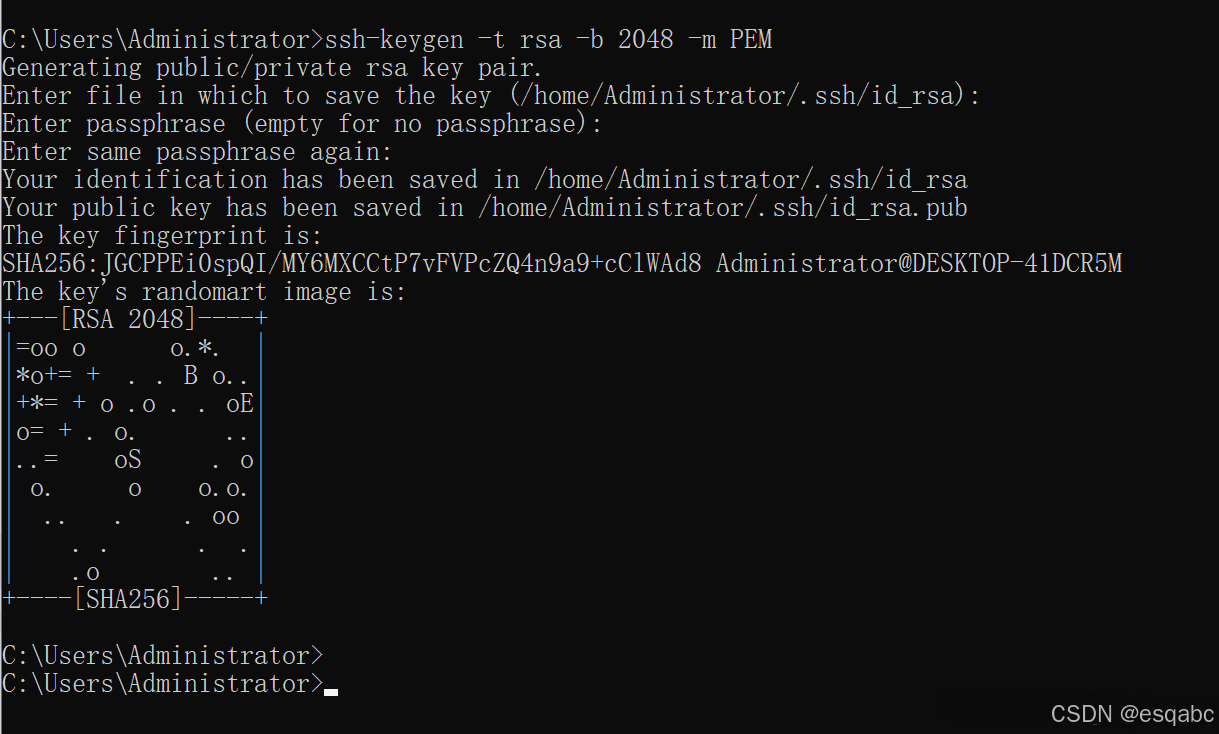
Task: Click the Administrator@DESKTOP-41DCR5M text
Action: [919, 264]
